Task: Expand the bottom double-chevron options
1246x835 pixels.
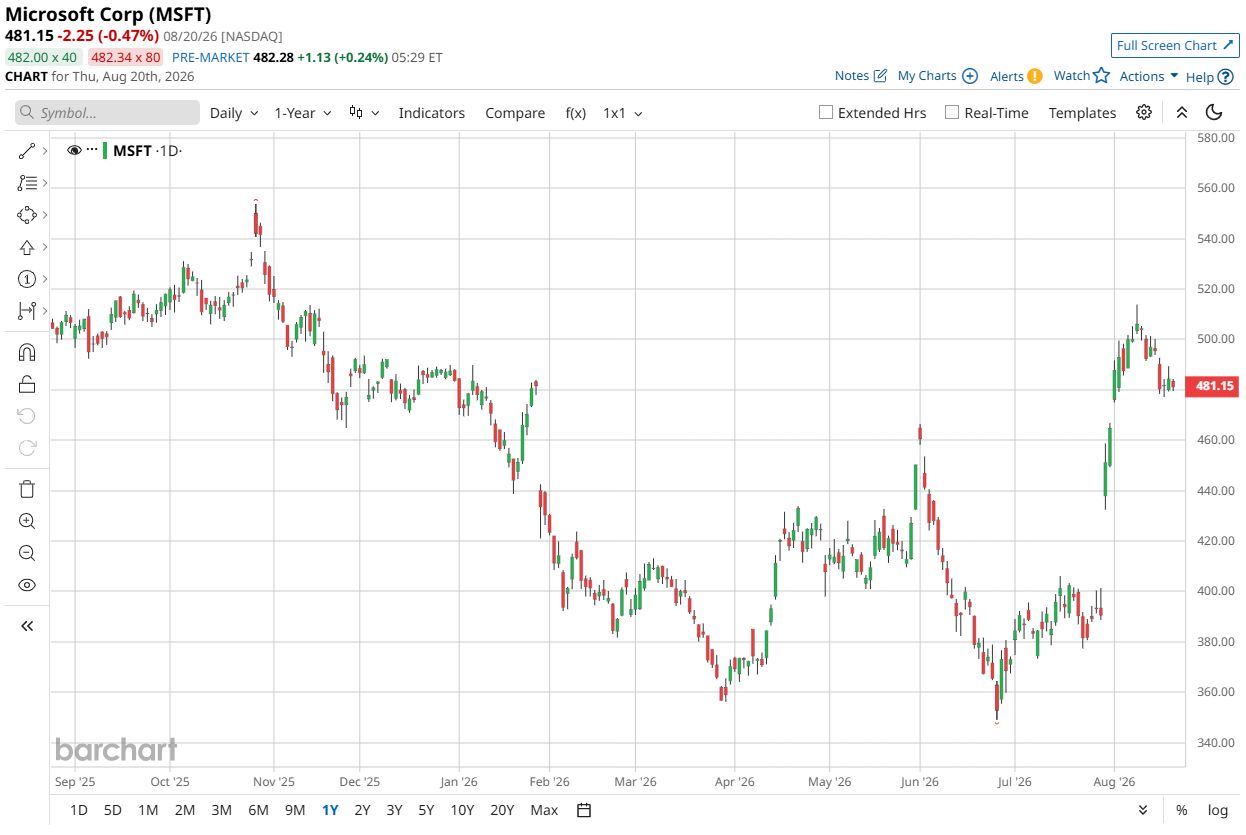Action: coord(1145,810)
